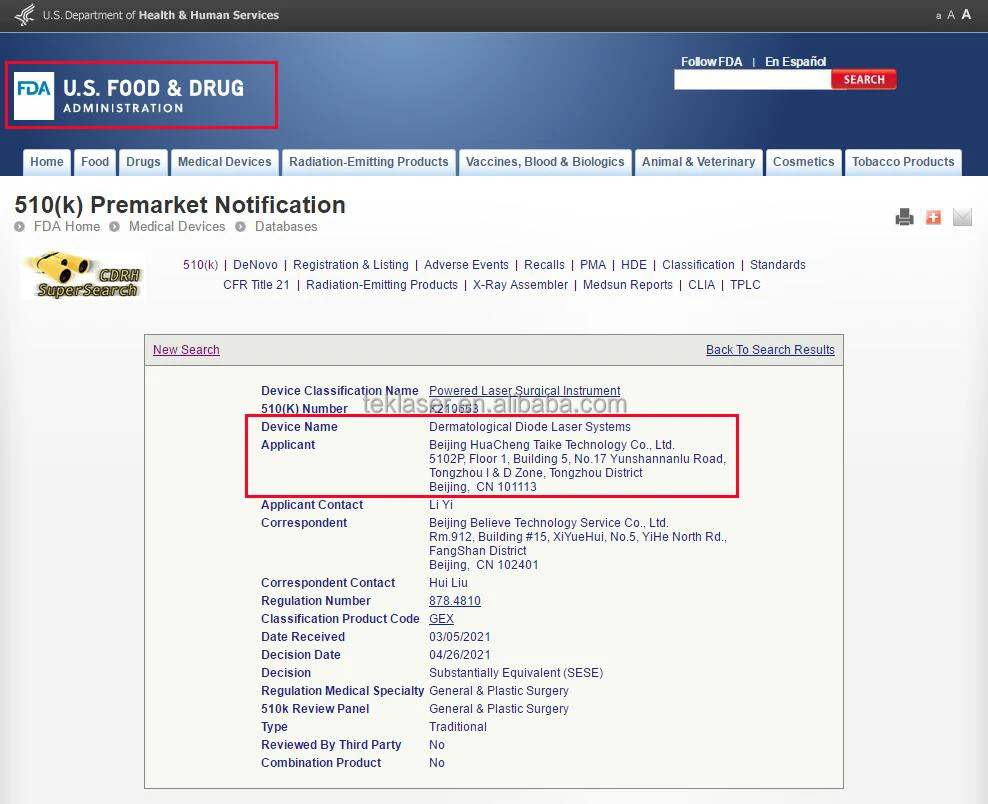Image resolution: width=988 pixels, height=804 pixels.
Task: Click Medical Devices breadcrumb
Action: pyautogui.click(x=177, y=227)
